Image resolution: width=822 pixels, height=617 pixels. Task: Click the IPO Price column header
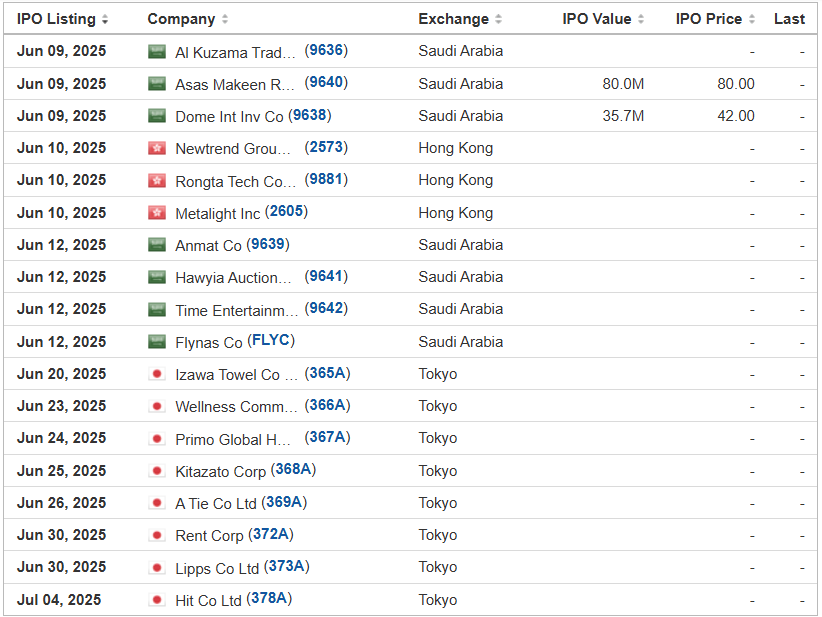pos(709,19)
